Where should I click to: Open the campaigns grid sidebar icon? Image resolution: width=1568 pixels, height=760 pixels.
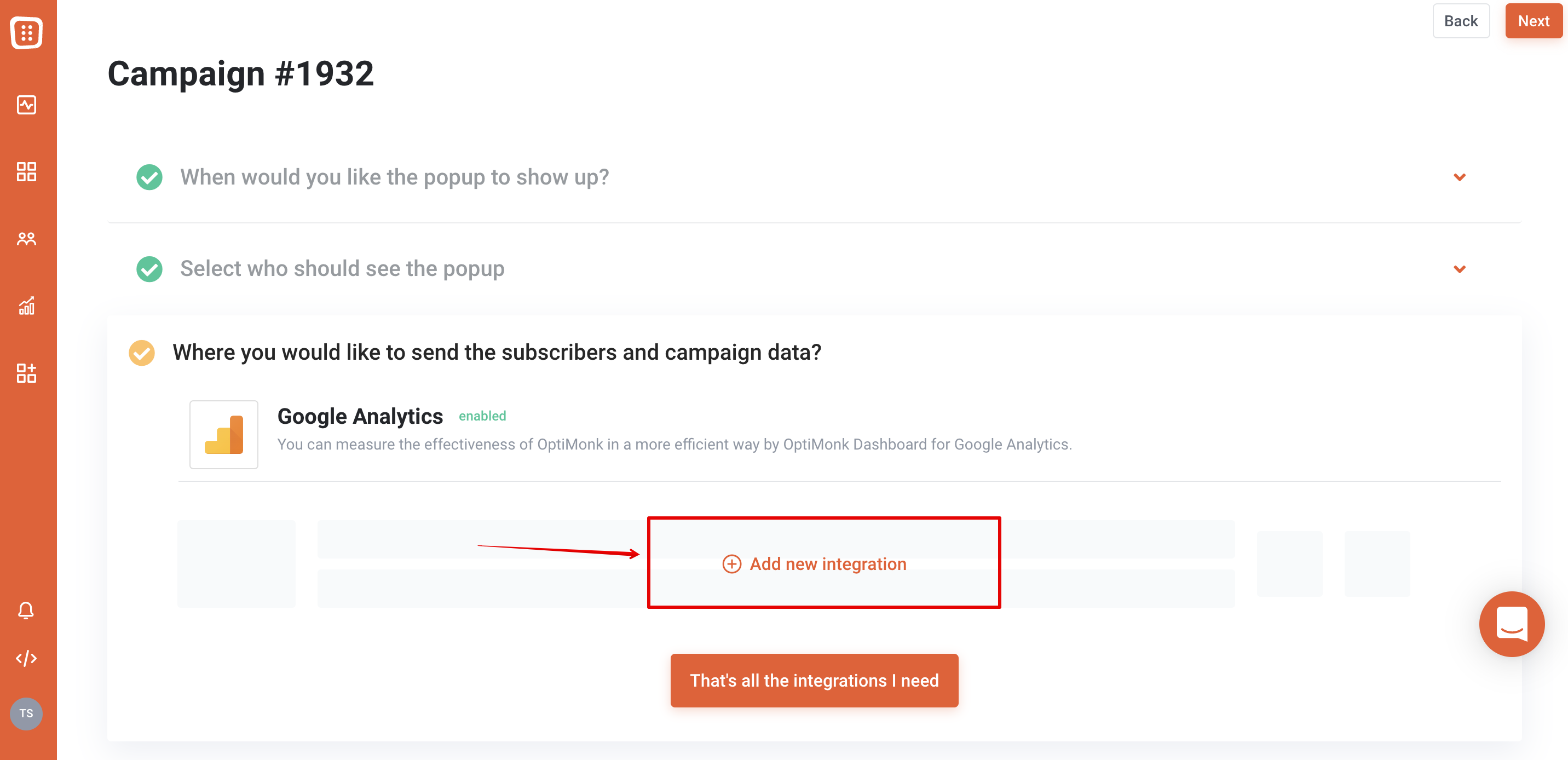26,172
